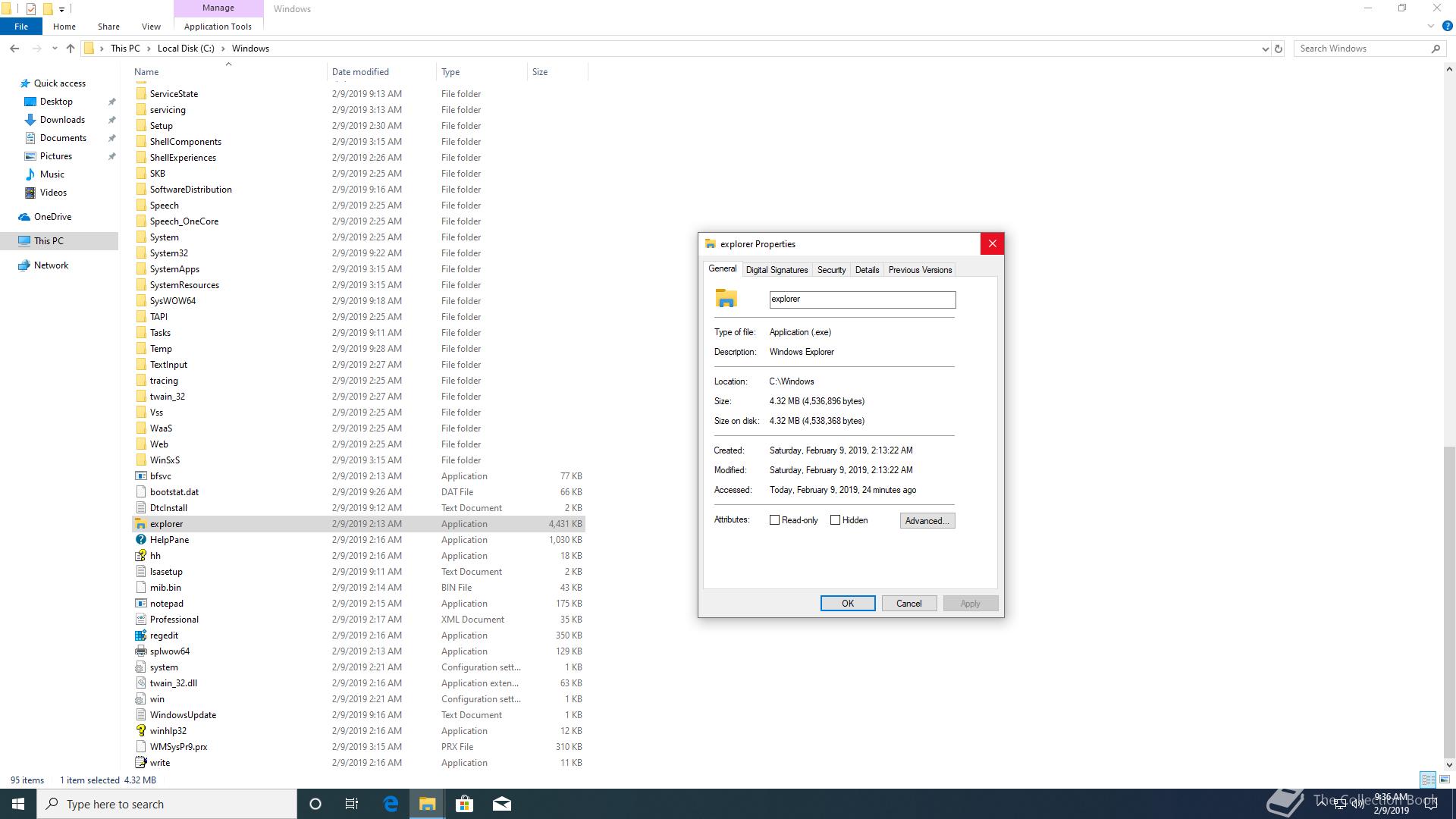The width and height of the screenshot is (1456, 819).
Task: Go up one folder level arrow
Action: point(71,49)
